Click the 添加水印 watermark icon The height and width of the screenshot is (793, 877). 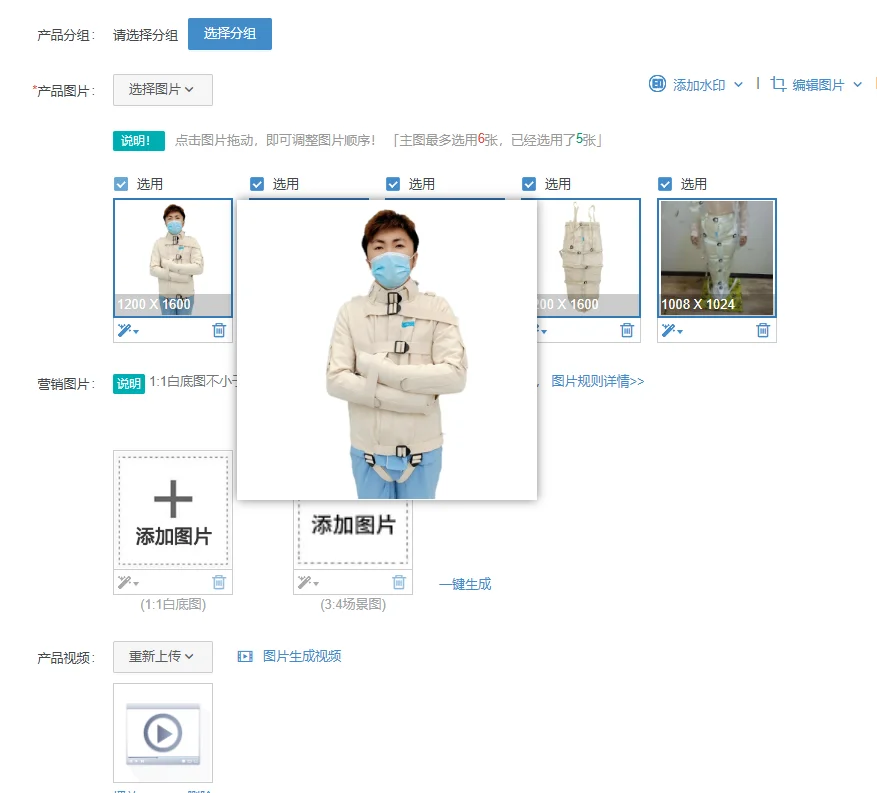[657, 84]
